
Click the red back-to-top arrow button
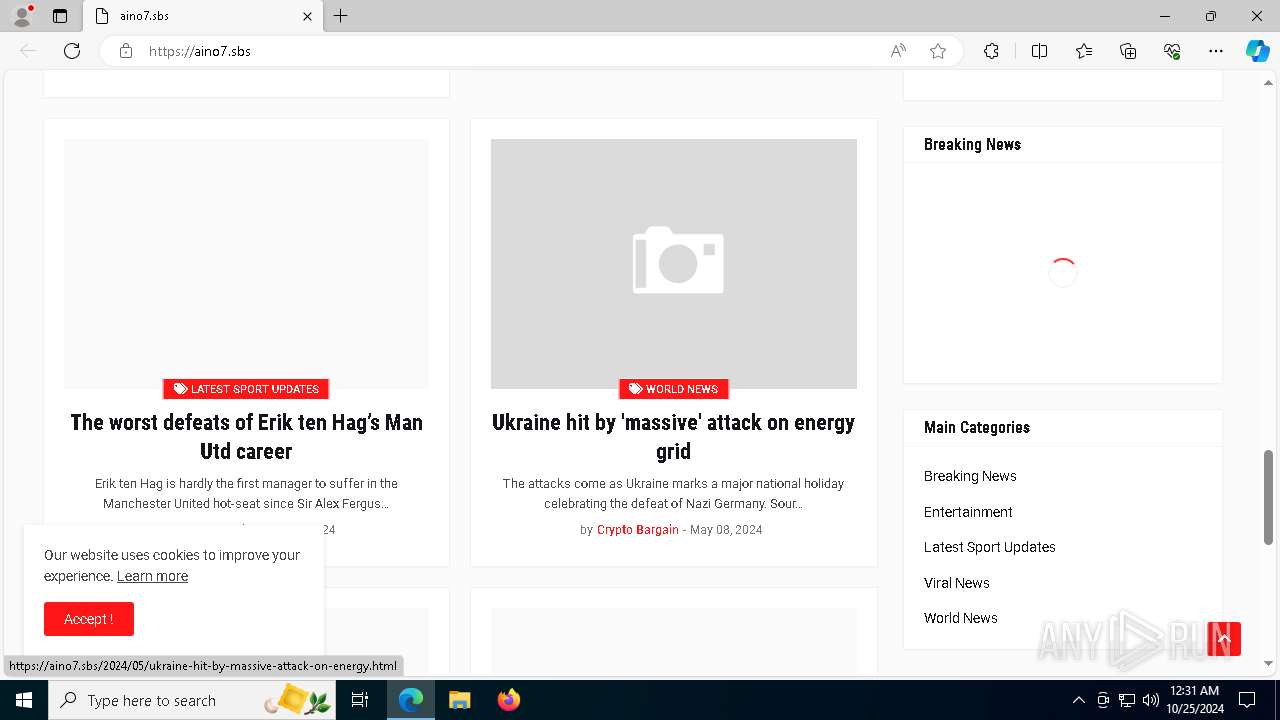click(1224, 639)
